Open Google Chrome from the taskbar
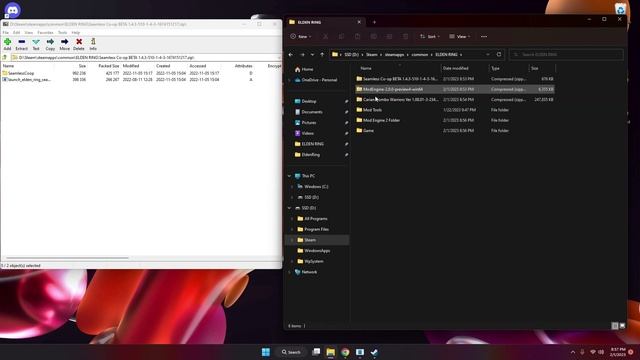This screenshot has height=360, width=640. (x=345, y=352)
